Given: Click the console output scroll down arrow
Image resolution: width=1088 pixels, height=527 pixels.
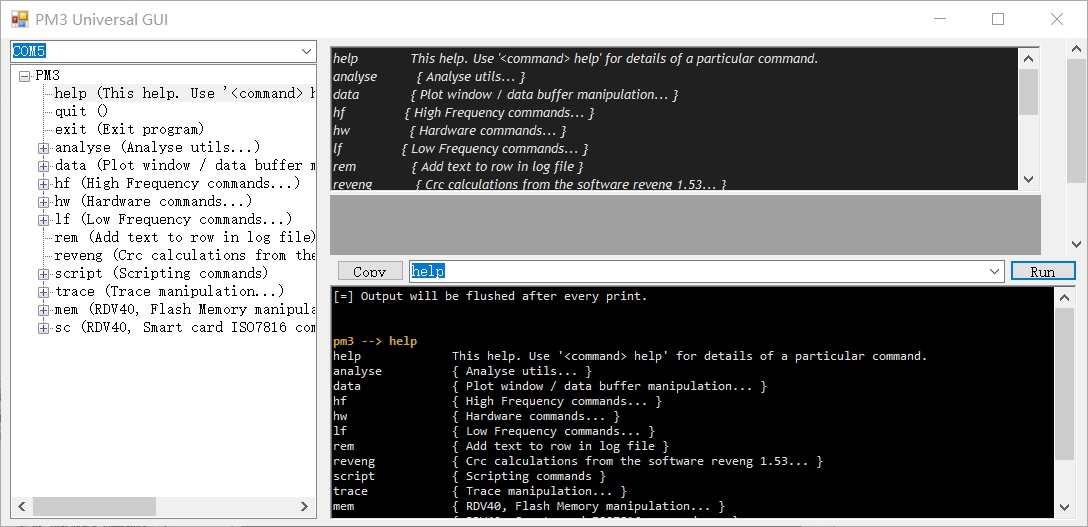Looking at the screenshot, I should coord(1063,508).
